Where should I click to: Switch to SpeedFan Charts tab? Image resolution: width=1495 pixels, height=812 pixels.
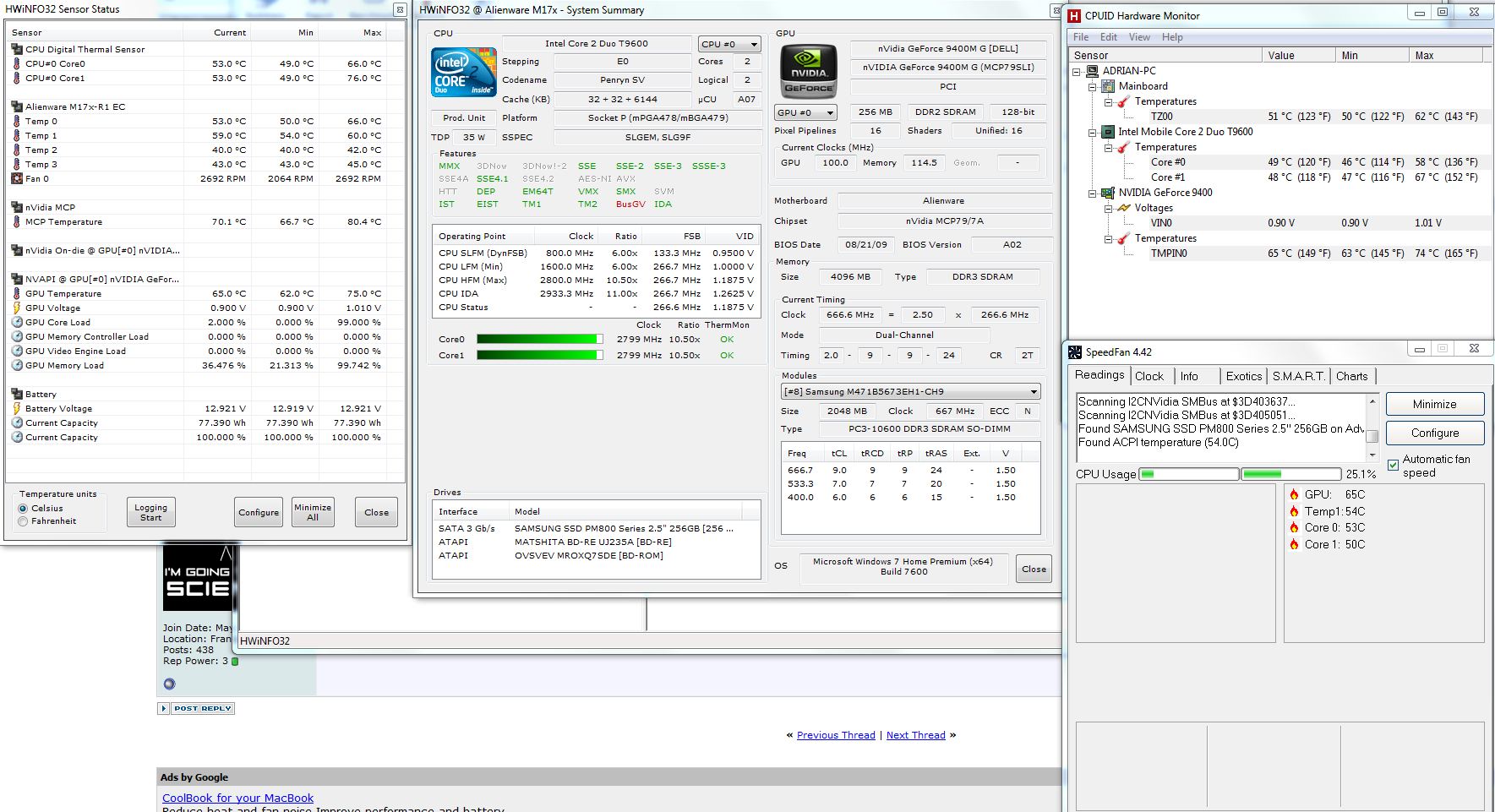[1352, 377]
